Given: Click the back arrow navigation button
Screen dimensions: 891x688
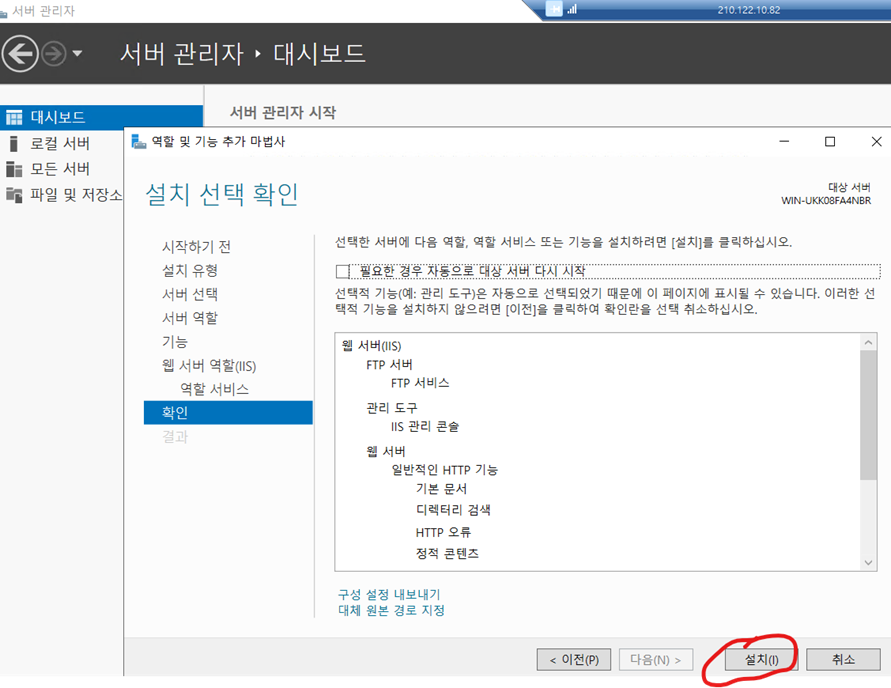Looking at the screenshot, I should (x=20, y=53).
